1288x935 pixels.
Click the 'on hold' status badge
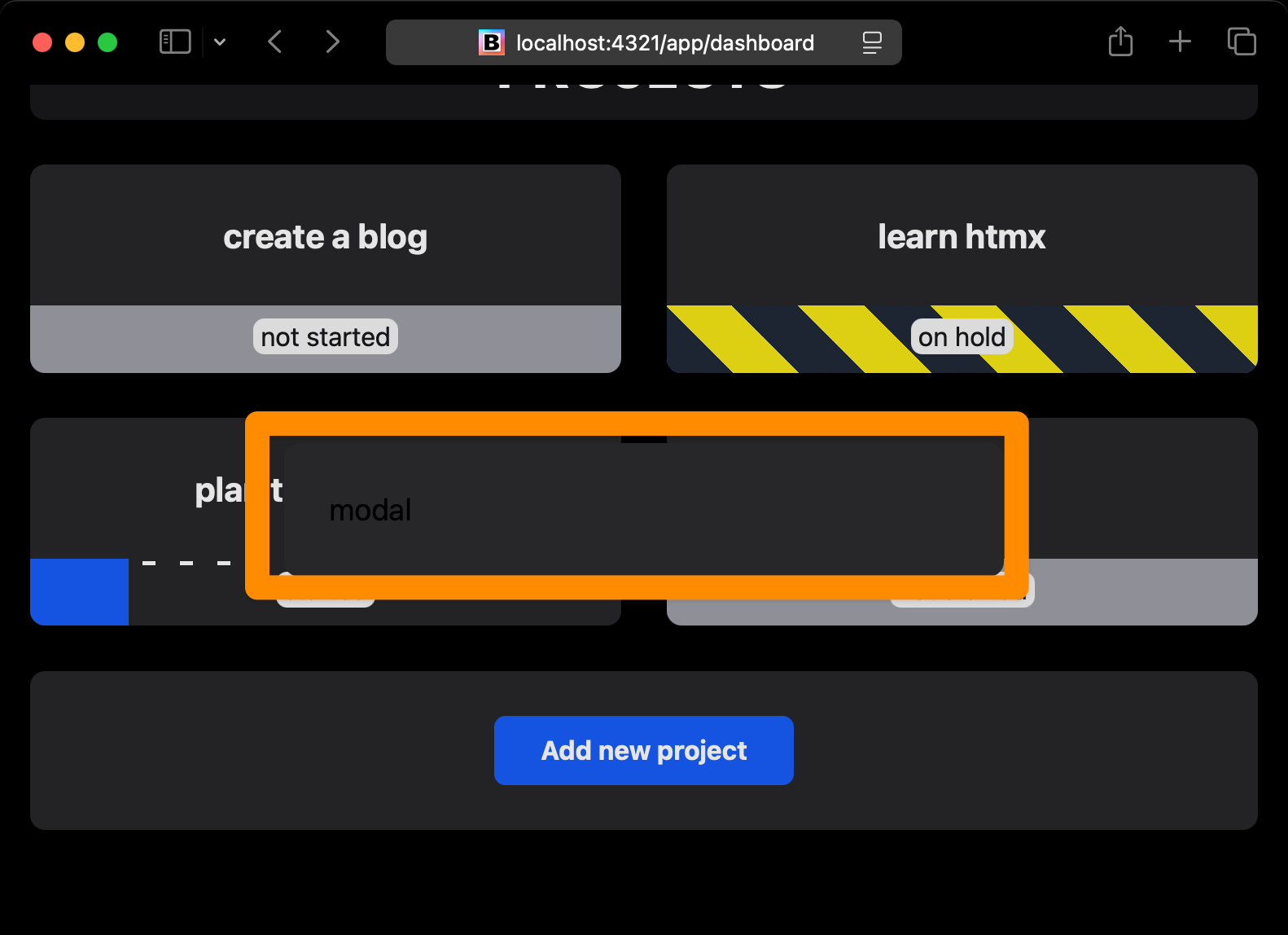point(962,336)
